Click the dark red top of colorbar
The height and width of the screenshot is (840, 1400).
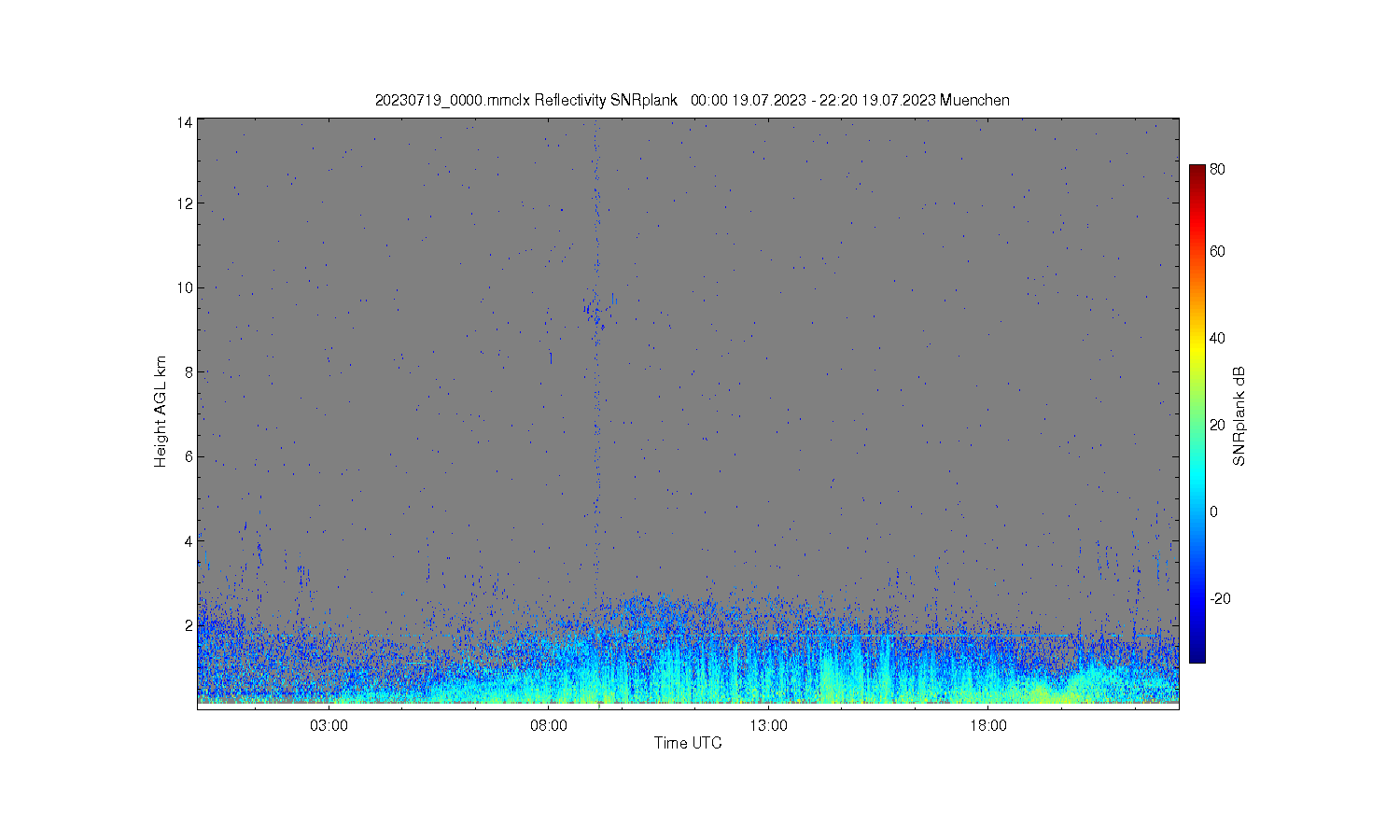coord(1197,173)
